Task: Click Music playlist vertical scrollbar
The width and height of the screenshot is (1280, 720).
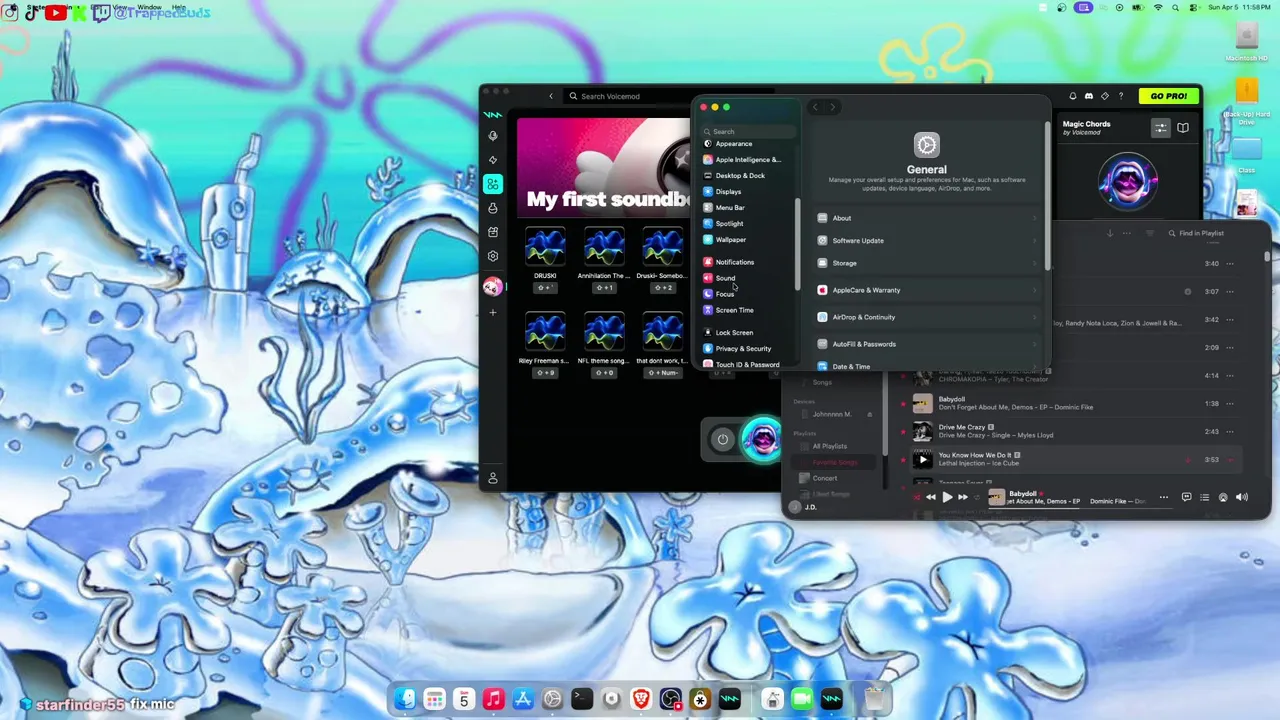Action: (x=1266, y=256)
